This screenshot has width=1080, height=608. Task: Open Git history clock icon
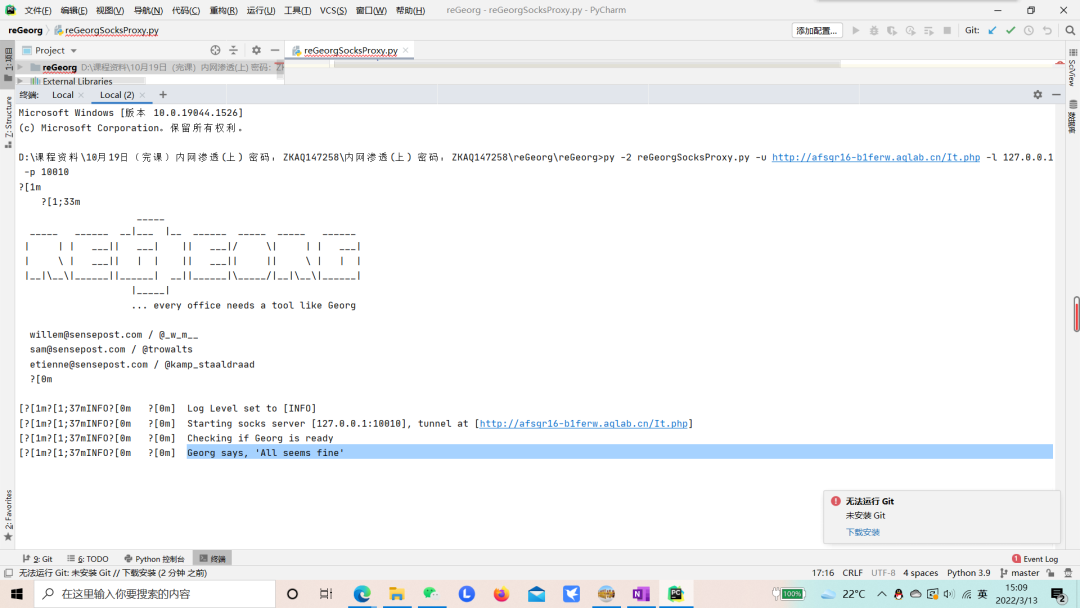pyautogui.click(x=1028, y=30)
